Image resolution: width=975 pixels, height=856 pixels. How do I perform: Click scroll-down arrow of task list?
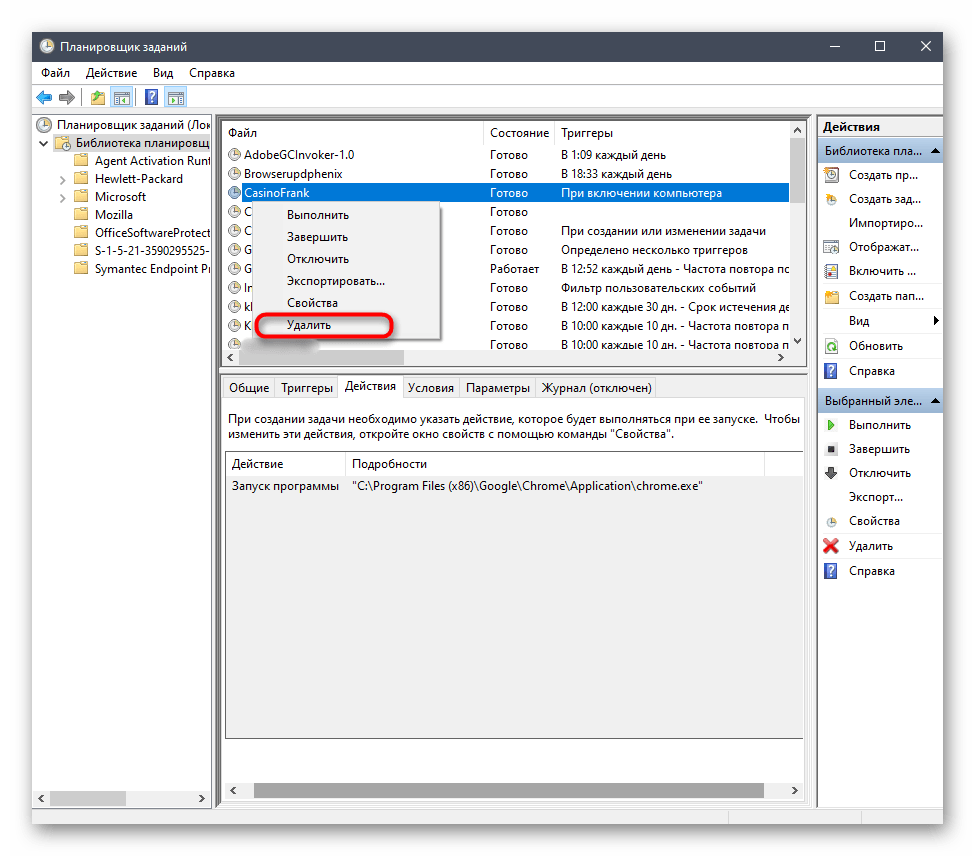[x=797, y=341]
